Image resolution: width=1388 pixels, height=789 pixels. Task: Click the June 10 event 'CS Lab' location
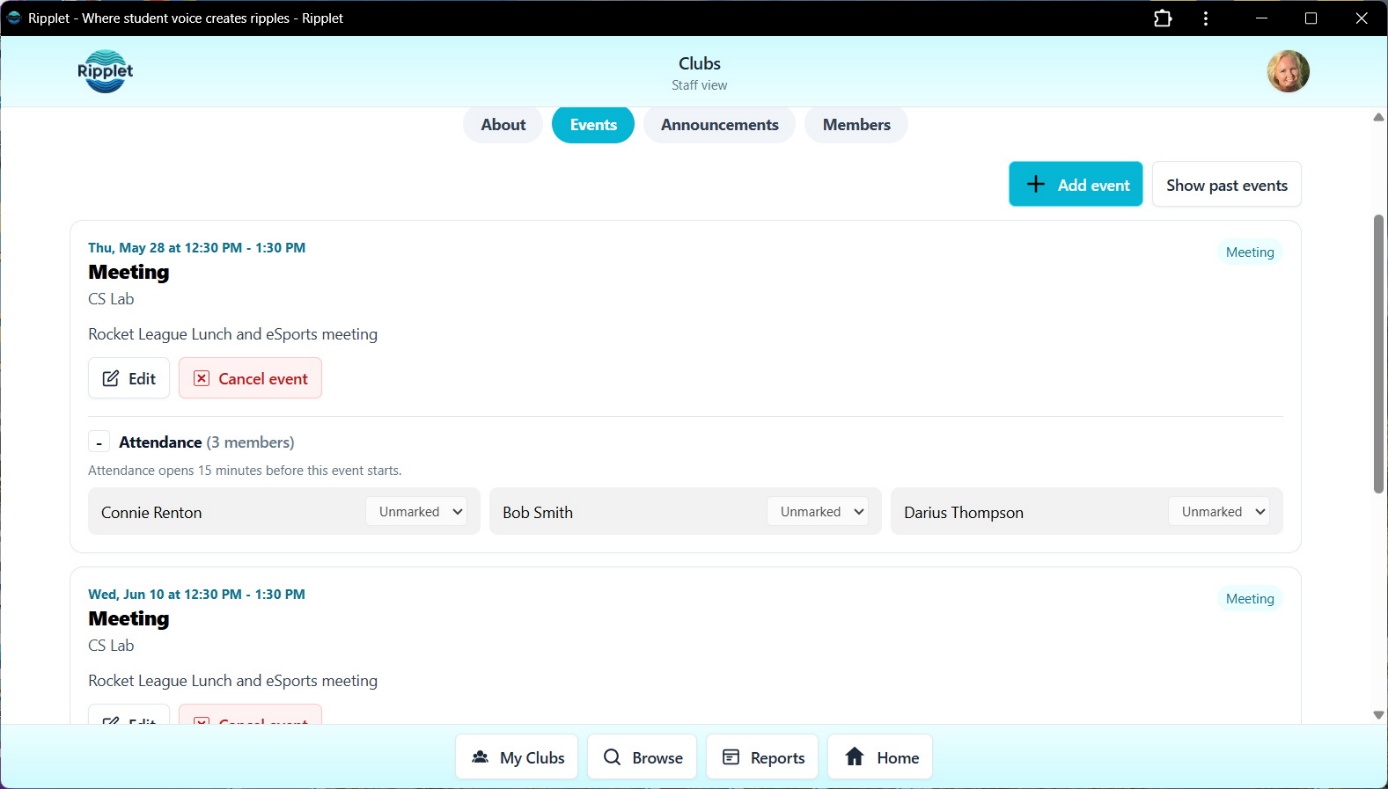(111, 646)
